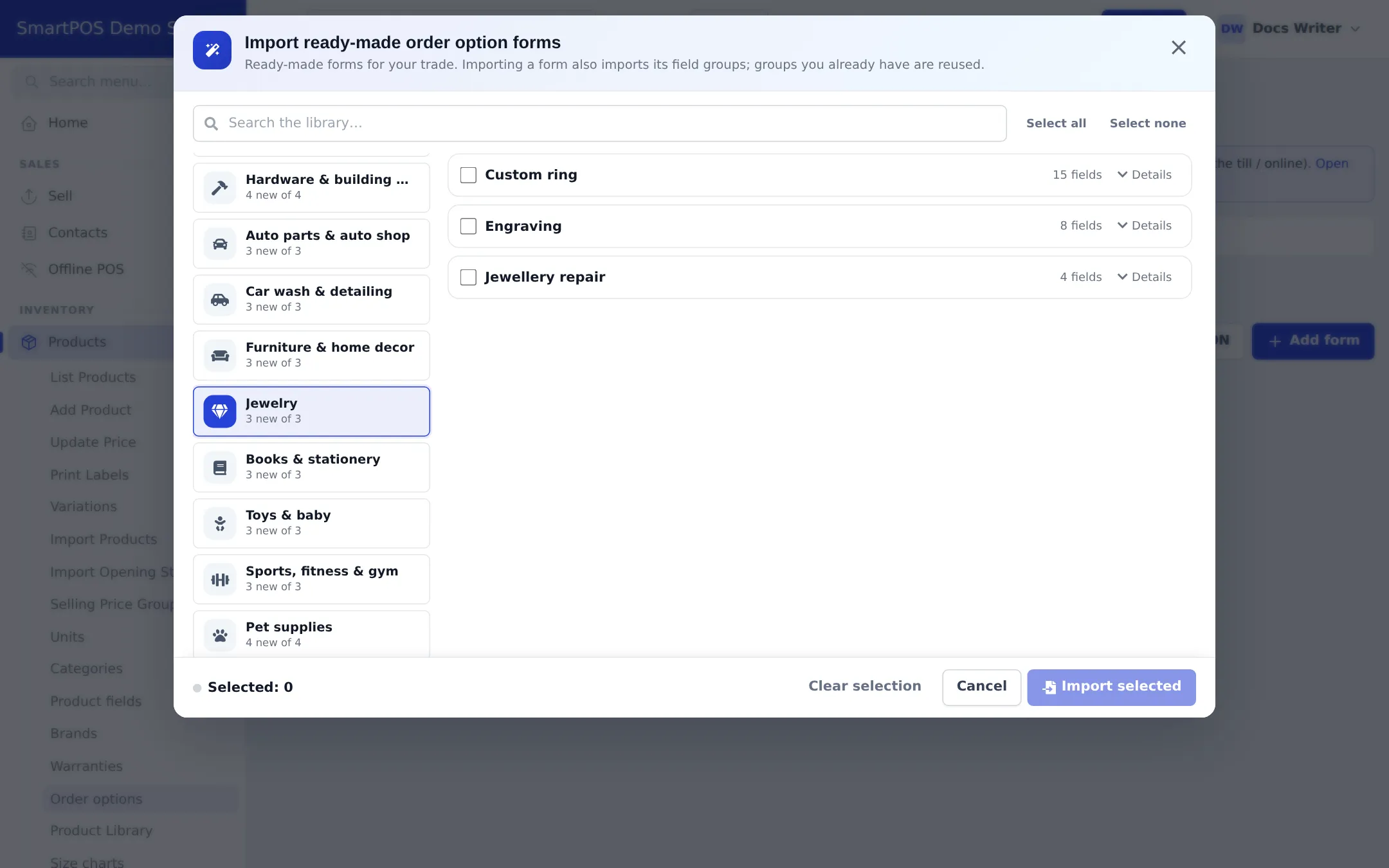Click Select none
The height and width of the screenshot is (868, 1389).
(x=1148, y=123)
